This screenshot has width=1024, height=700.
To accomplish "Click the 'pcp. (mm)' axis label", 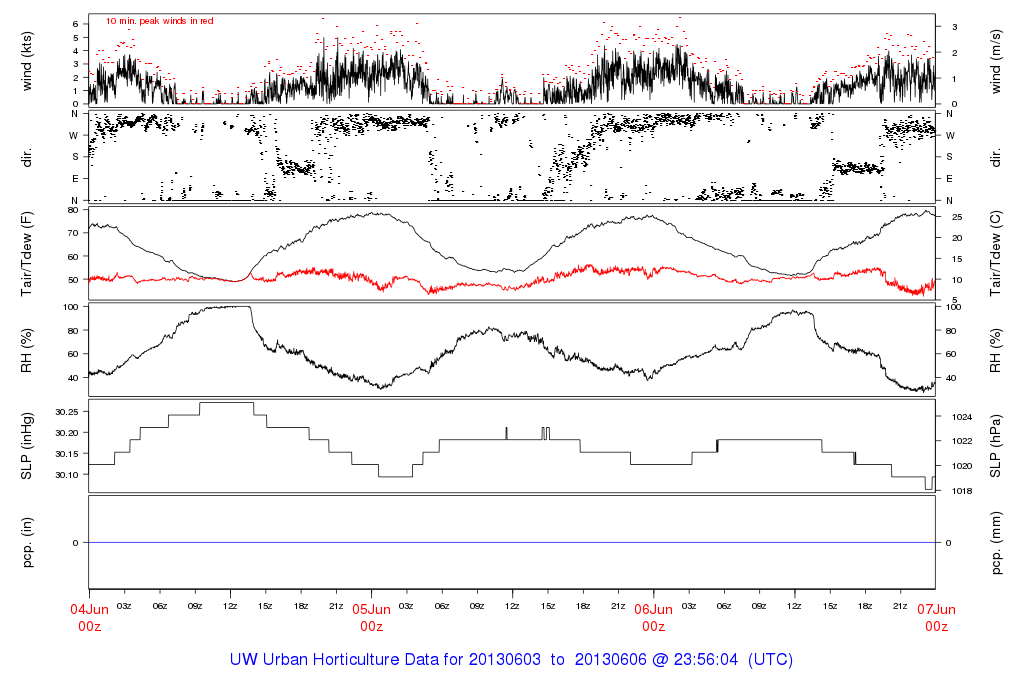I will tap(996, 543).
